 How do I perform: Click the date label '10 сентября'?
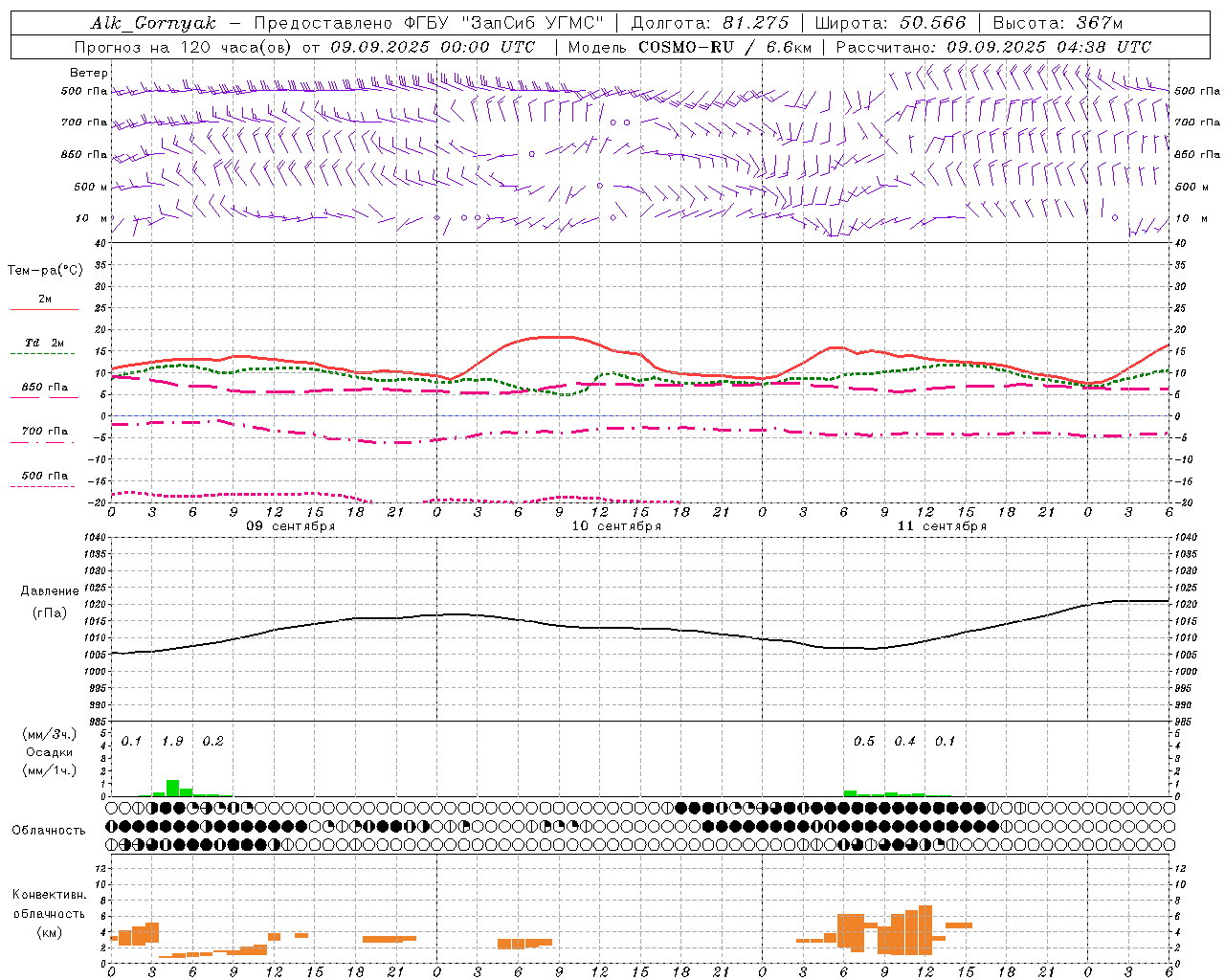coord(615,526)
